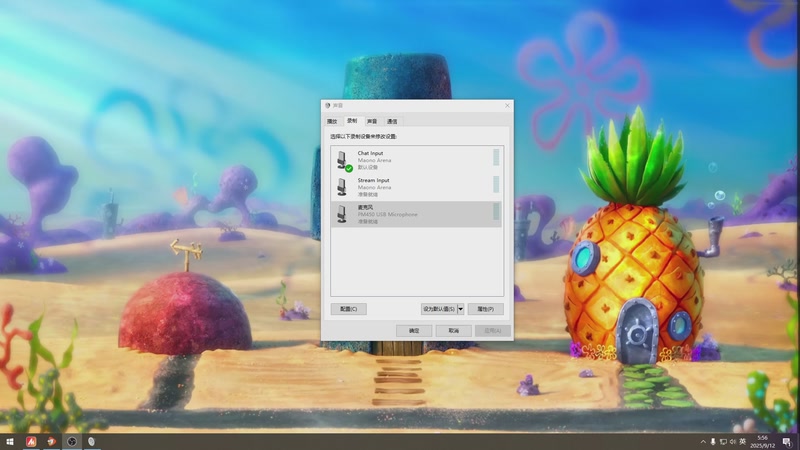Click the Chat Input level meter
The image size is (800, 450).
coord(496,157)
